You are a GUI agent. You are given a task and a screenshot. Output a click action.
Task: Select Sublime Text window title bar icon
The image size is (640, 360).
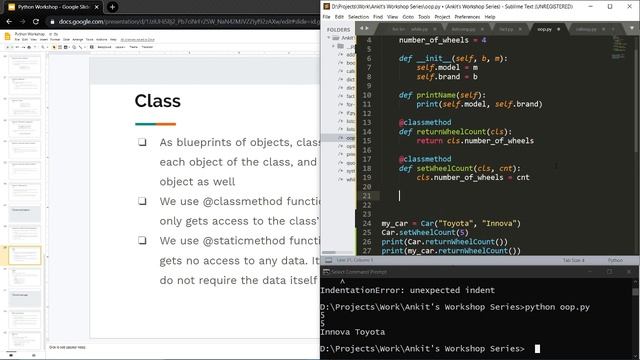(x=327, y=7)
